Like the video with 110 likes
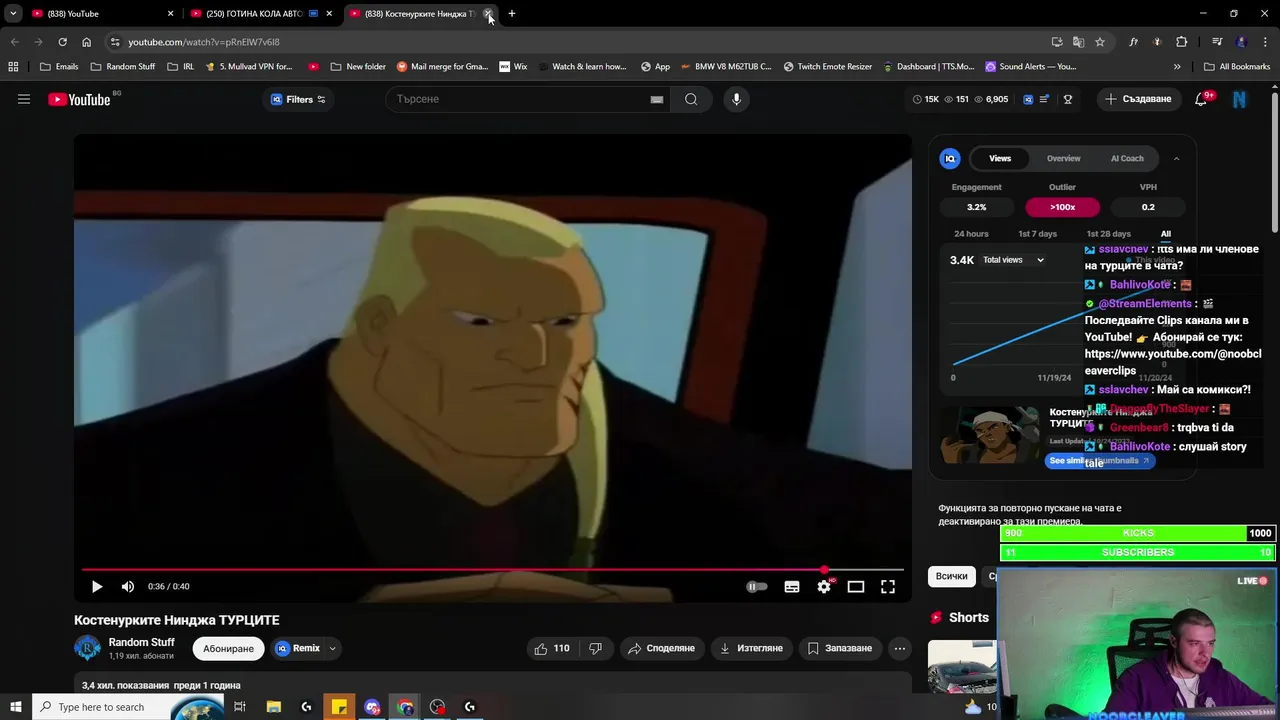 [552, 648]
